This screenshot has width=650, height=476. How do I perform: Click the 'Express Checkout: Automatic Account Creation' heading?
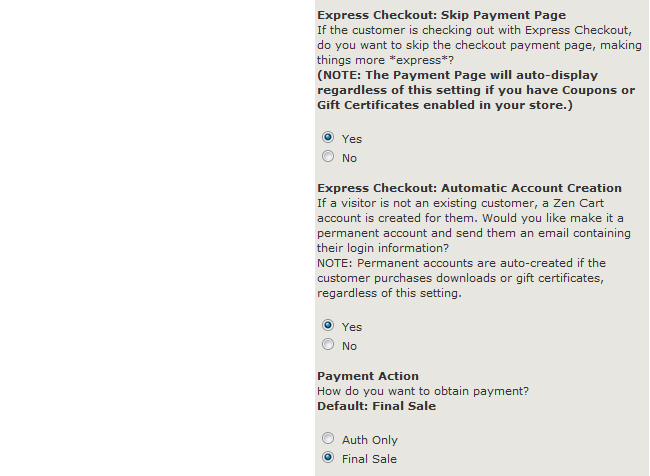click(x=469, y=188)
